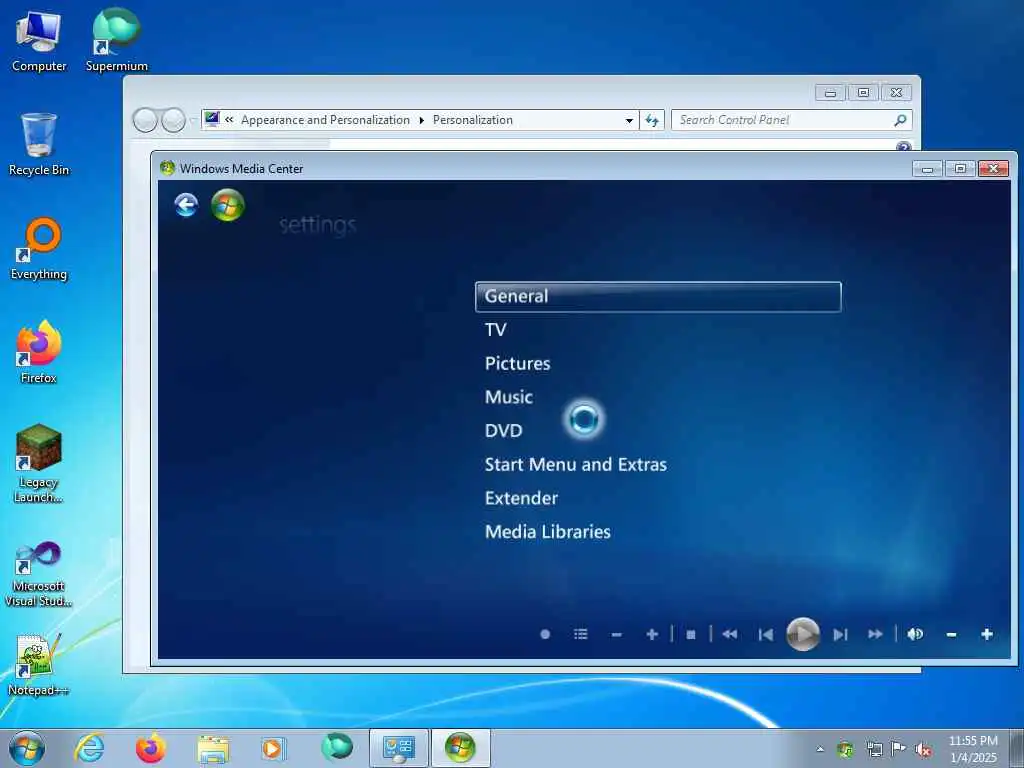Open the guide list icon in transport bar

[x=581, y=634]
